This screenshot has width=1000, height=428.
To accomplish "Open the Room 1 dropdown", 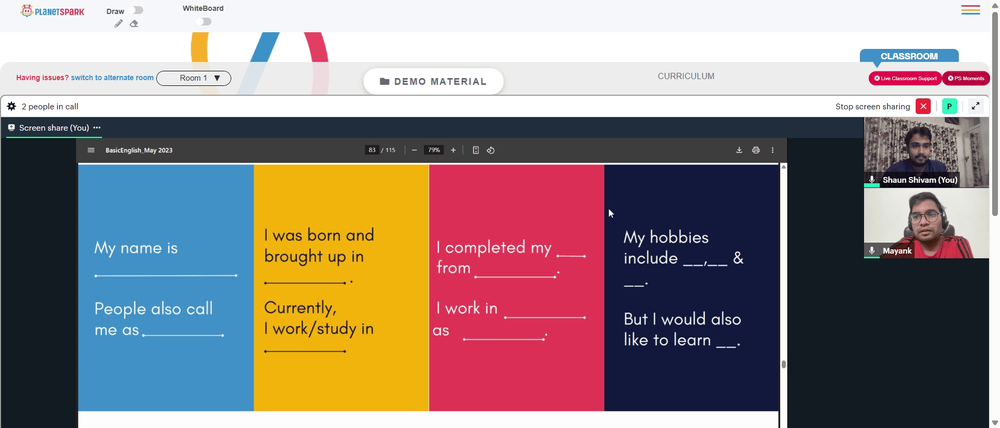I will point(194,78).
